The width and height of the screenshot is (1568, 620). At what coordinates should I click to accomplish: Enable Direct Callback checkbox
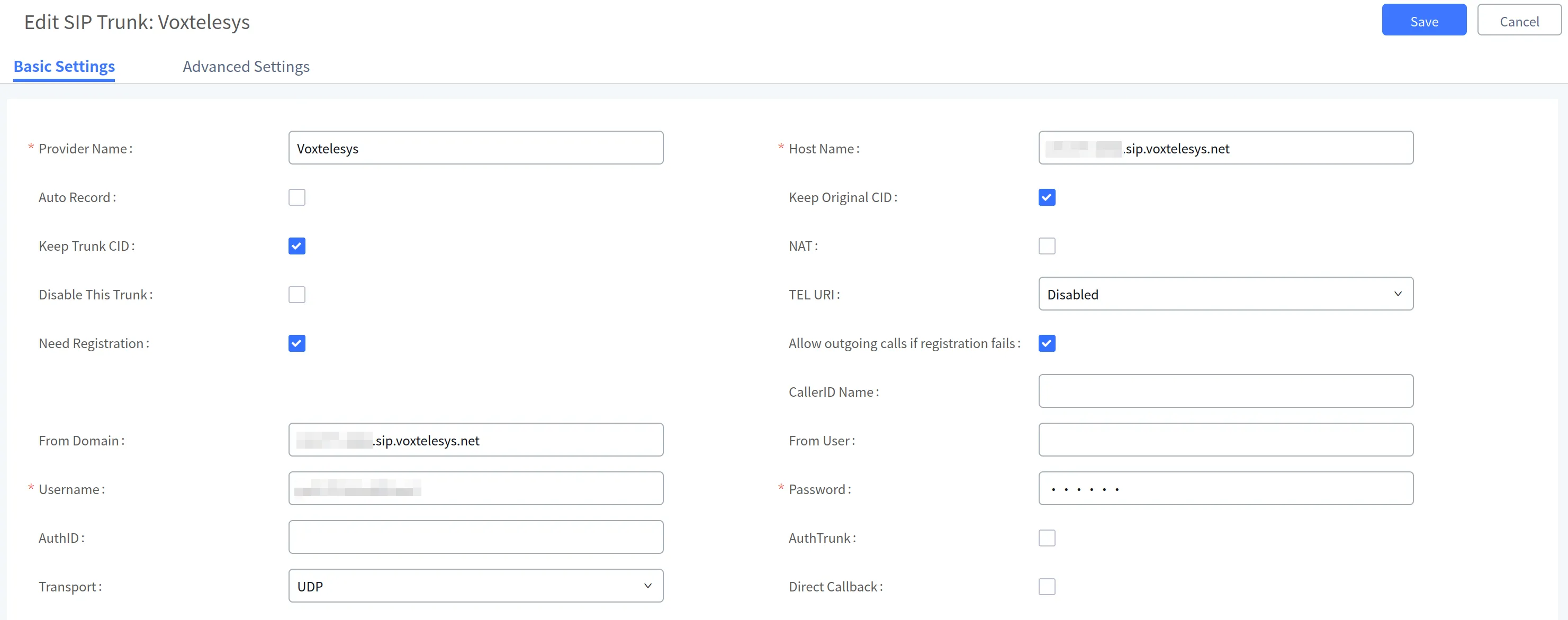pyautogui.click(x=1047, y=587)
